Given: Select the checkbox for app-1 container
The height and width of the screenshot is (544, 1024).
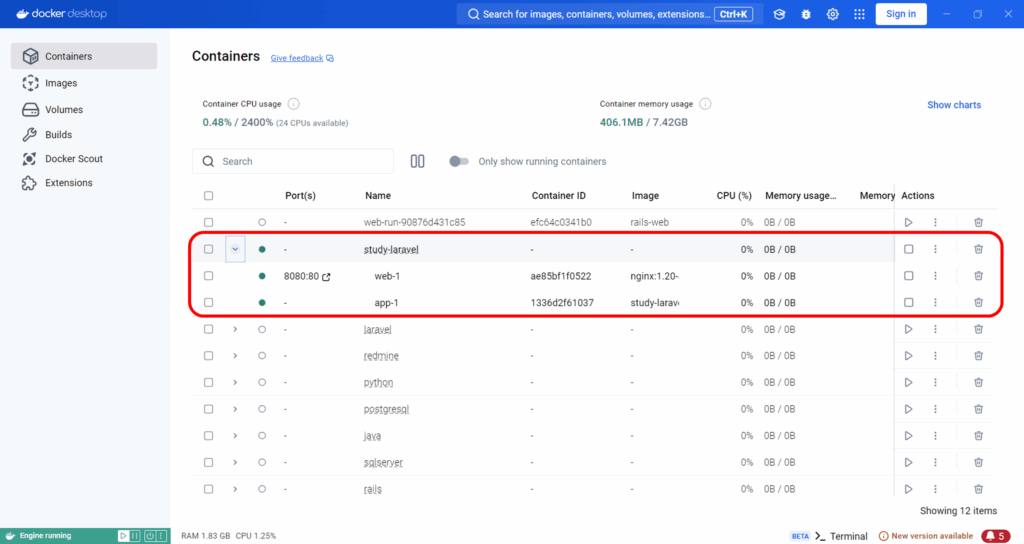Looking at the screenshot, I should click(208, 302).
